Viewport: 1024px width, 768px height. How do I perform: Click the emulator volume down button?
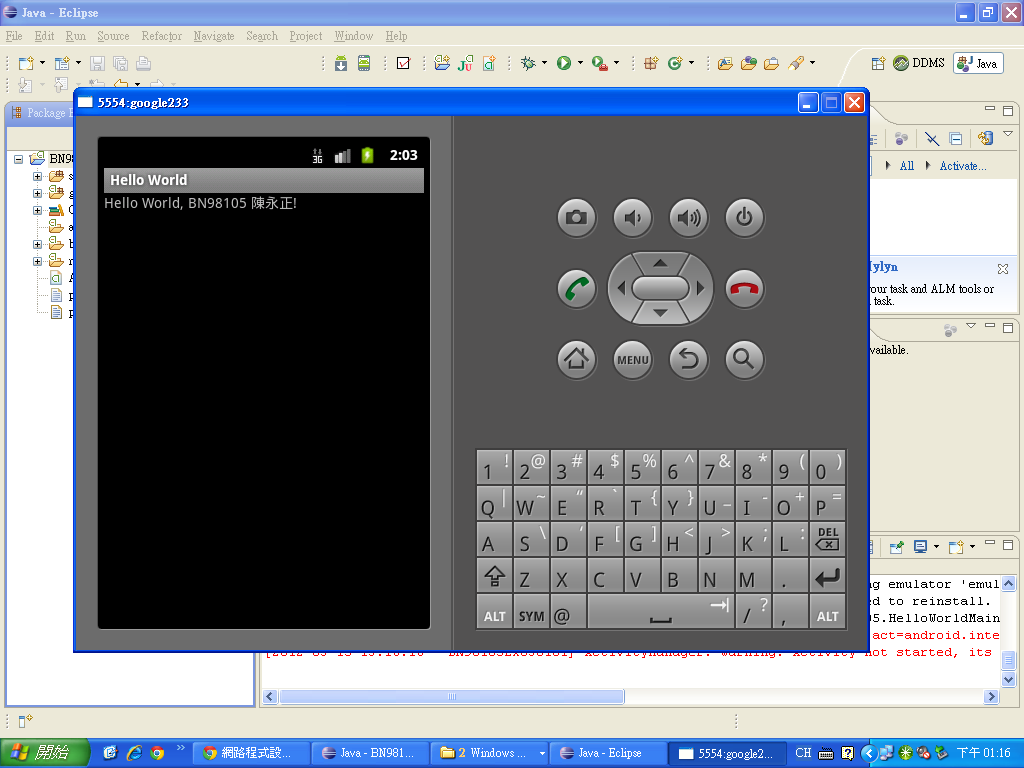pyautogui.click(x=632, y=217)
